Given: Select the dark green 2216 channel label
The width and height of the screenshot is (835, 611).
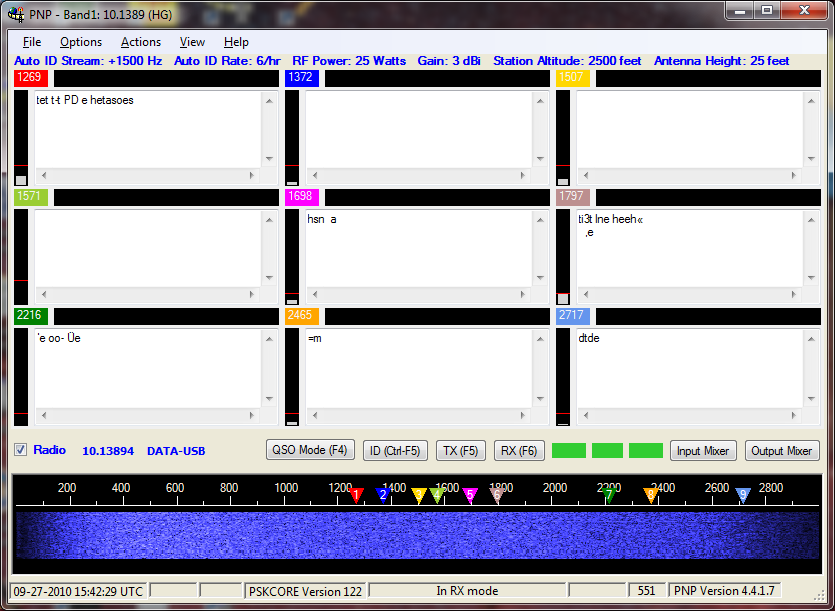Looking at the screenshot, I should click(x=30, y=316).
